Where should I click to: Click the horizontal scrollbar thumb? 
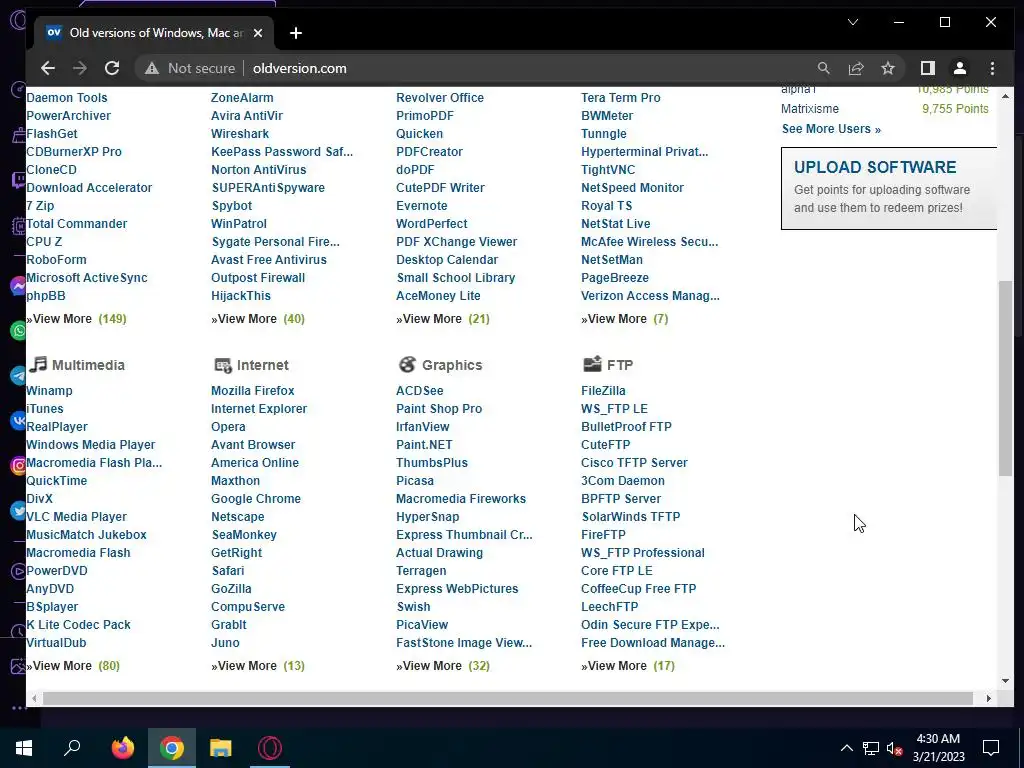(x=507, y=698)
